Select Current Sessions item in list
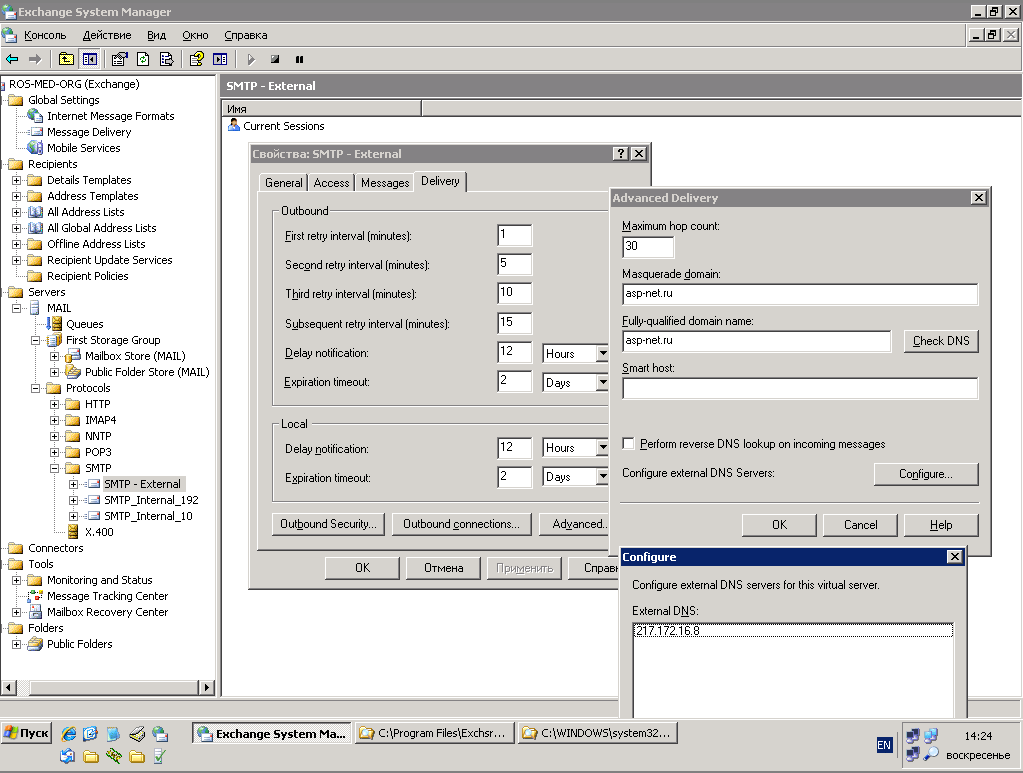 283,126
